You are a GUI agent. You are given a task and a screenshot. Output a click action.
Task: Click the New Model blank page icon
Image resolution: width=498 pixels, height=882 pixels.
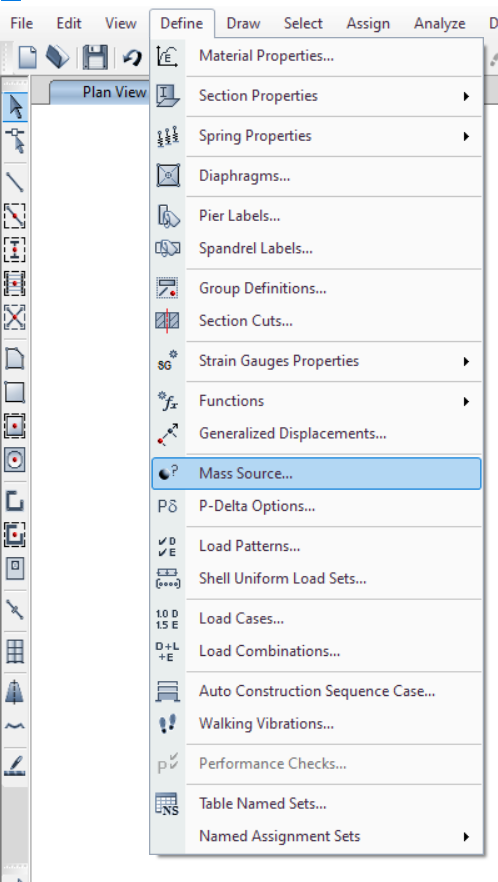pyautogui.click(x=28, y=57)
